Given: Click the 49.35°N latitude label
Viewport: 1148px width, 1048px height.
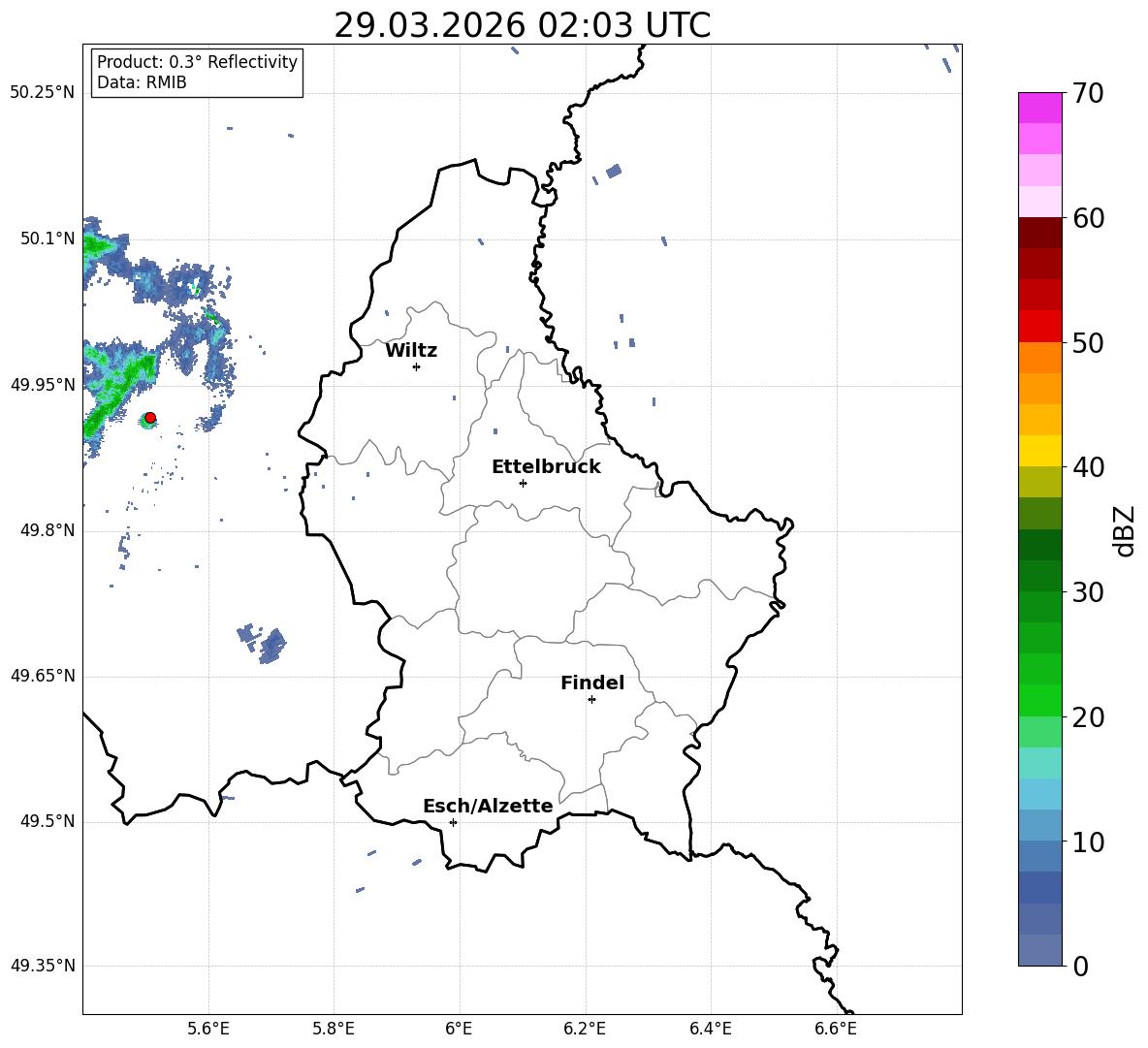Looking at the screenshot, I should 43,966.
